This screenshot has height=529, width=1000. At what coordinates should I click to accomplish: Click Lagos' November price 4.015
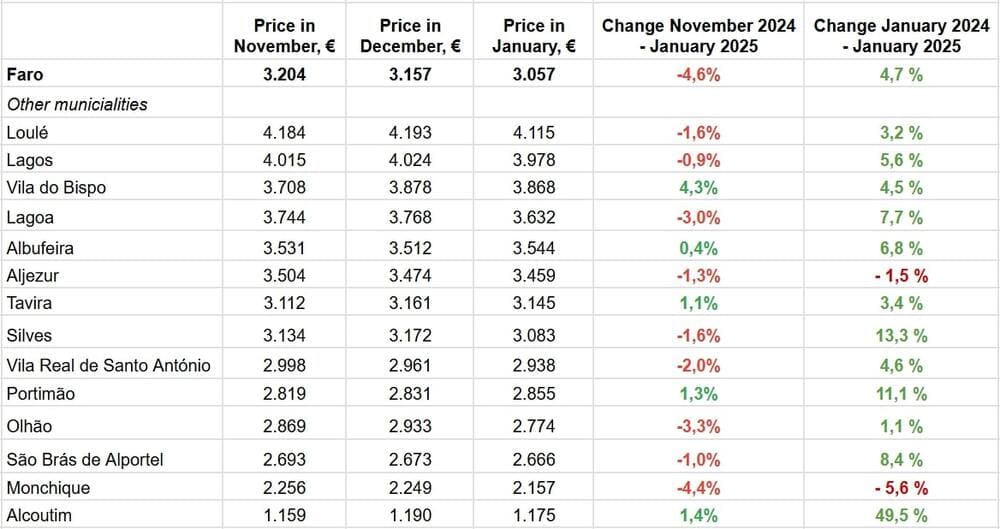coord(284,160)
